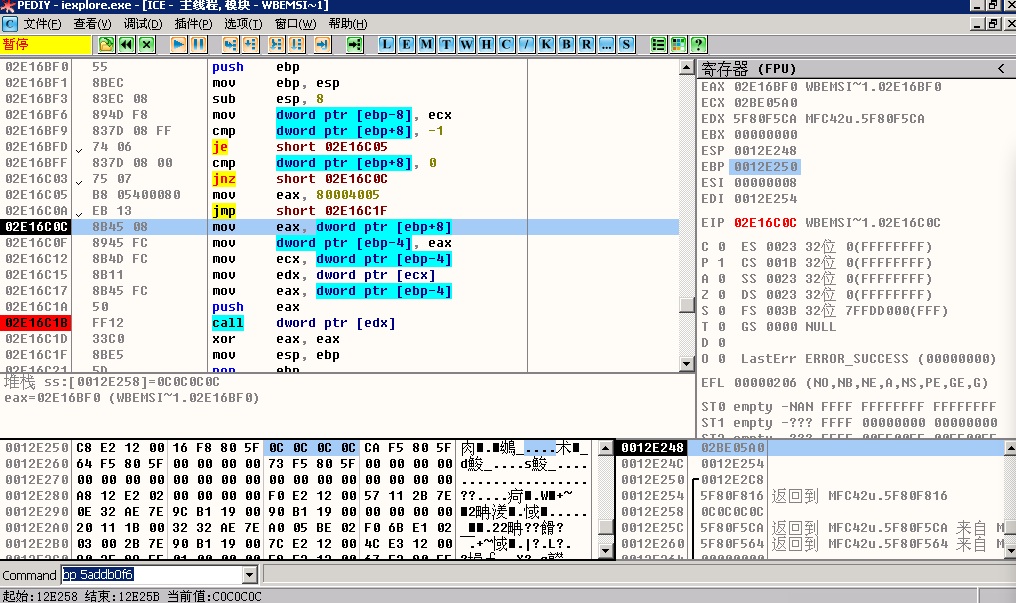Click the Trace over icon
This screenshot has height=603, width=1016.
coord(296,44)
